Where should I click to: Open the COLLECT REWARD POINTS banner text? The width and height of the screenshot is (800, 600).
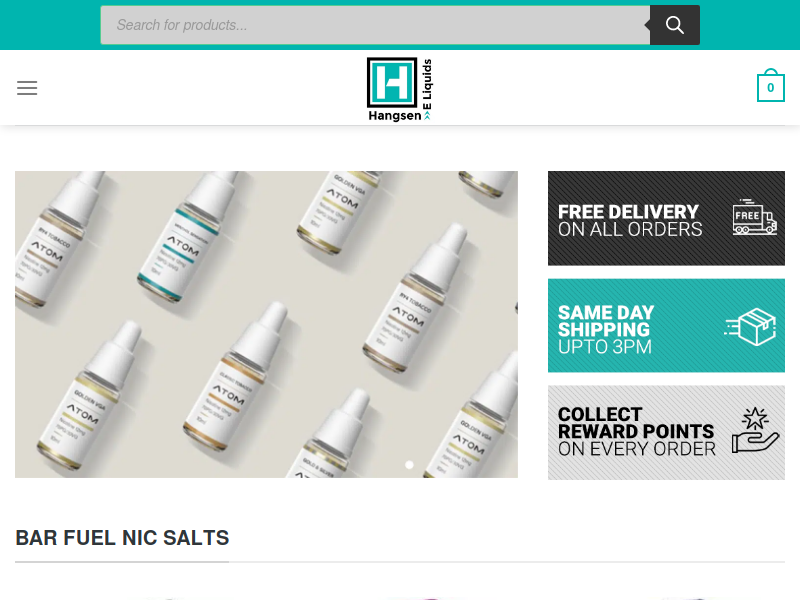pyautogui.click(x=636, y=432)
